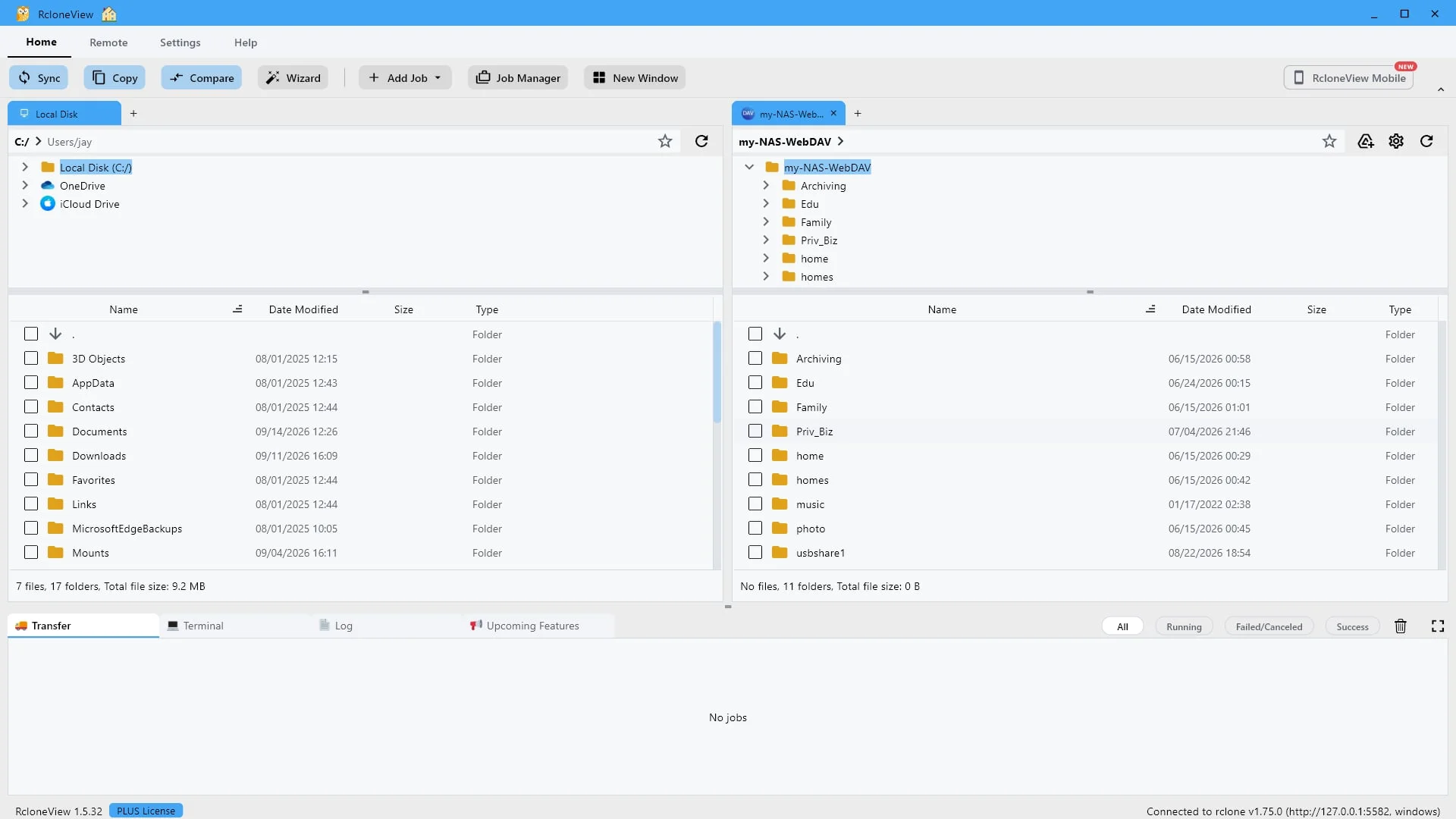This screenshot has height=819, width=1456.
Task: Click the Sync toolbar button
Action: (x=39, y=77)
